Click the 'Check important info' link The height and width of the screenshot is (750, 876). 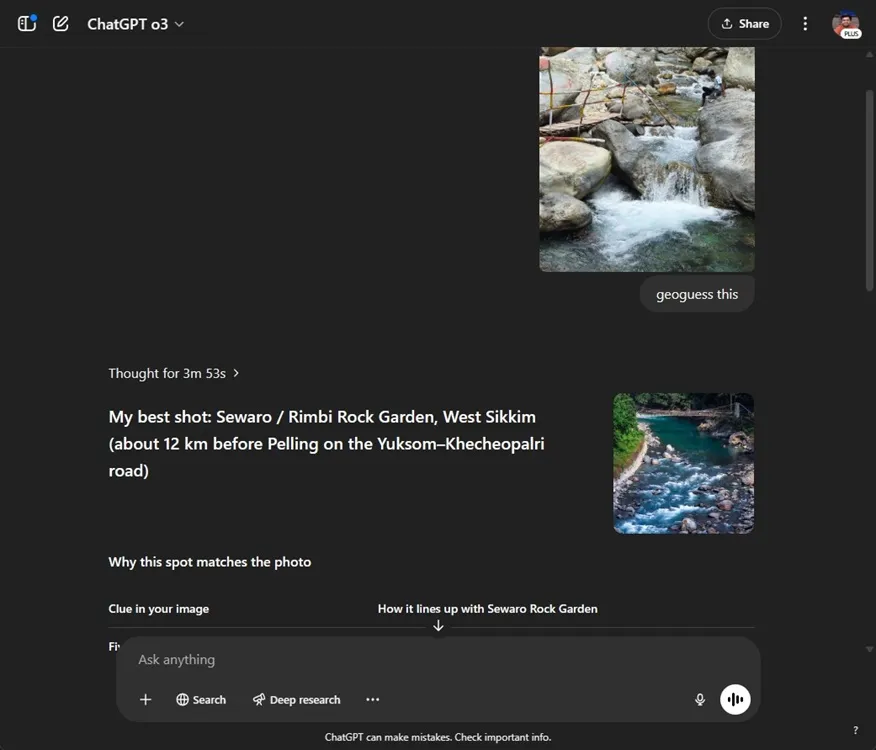[502, 737]
